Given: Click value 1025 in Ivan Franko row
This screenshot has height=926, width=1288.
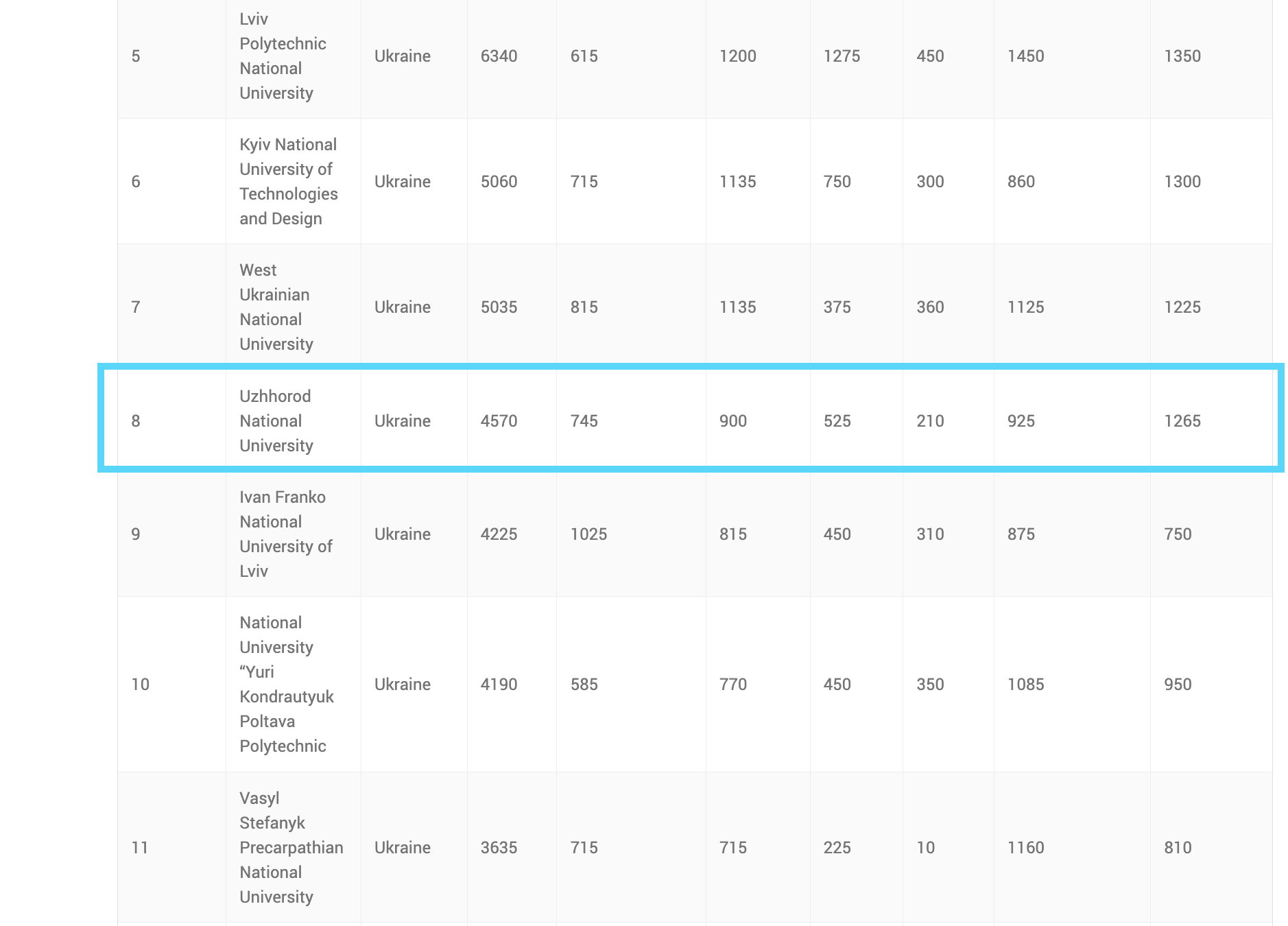Looking at the screenshot, I should tap(588, 534).
